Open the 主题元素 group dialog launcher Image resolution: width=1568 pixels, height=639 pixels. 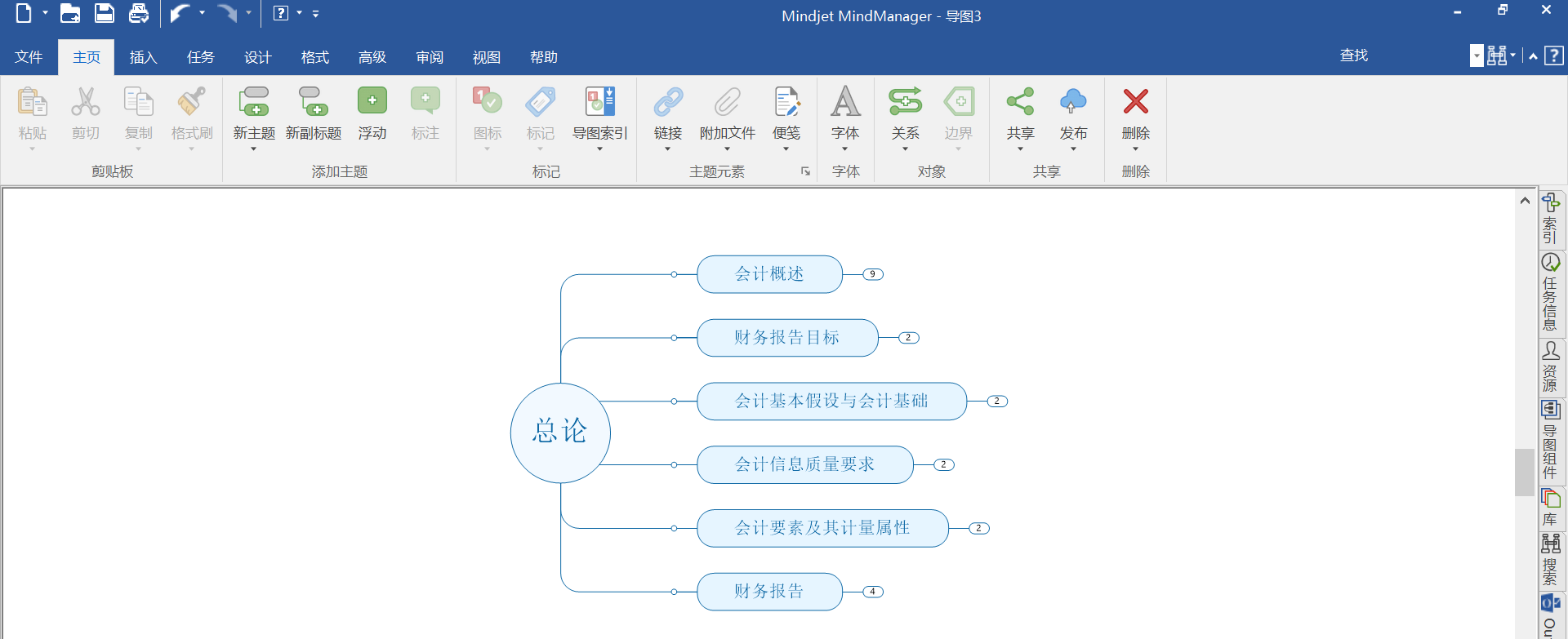805,171
